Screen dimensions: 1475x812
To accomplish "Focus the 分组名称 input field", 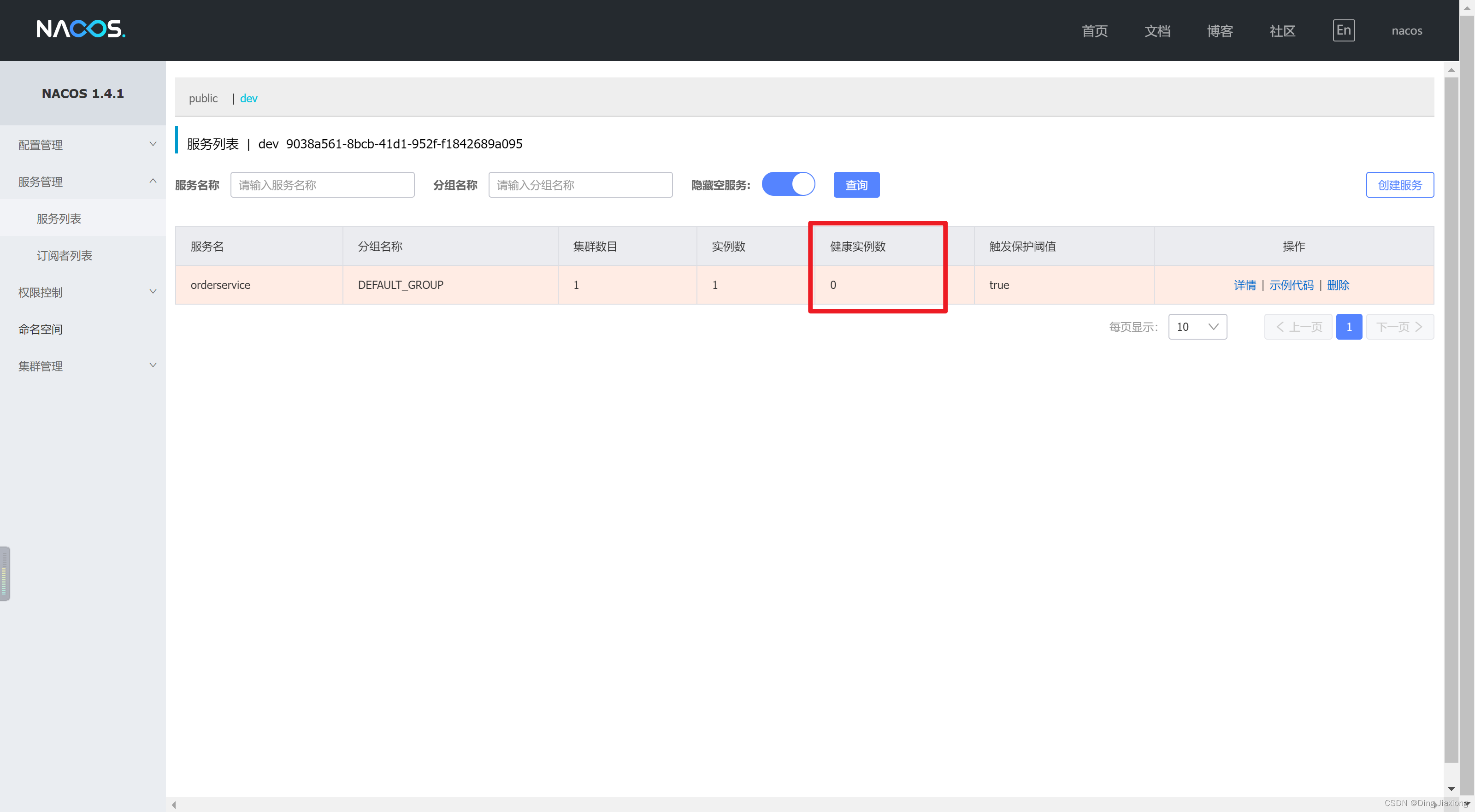I will click(580, 184).
